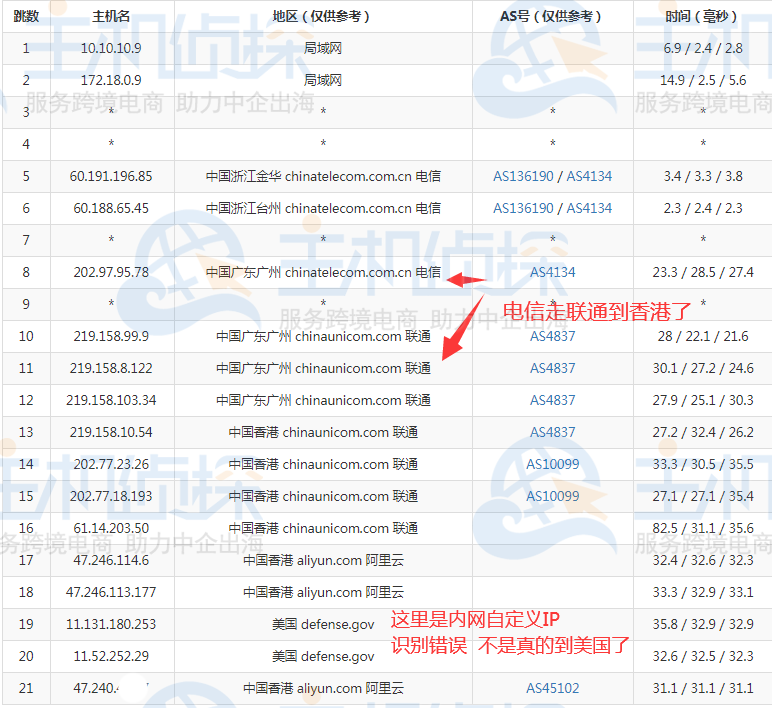Open AS4837 link in hop 12 row
Image resolution: width=772 pixels, height=708 pixels.
coord(552,400)
